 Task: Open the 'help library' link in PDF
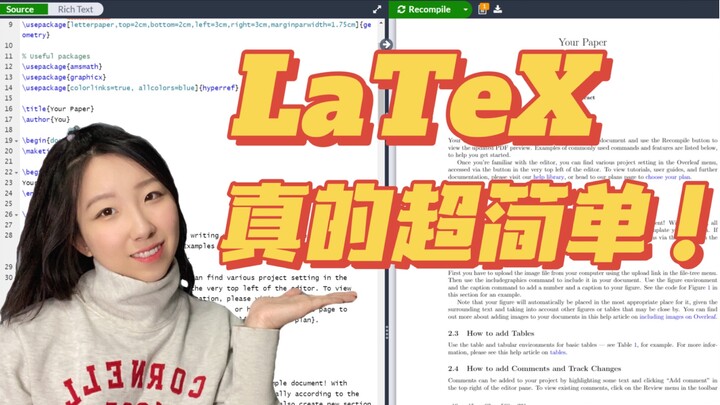(549, 177)
